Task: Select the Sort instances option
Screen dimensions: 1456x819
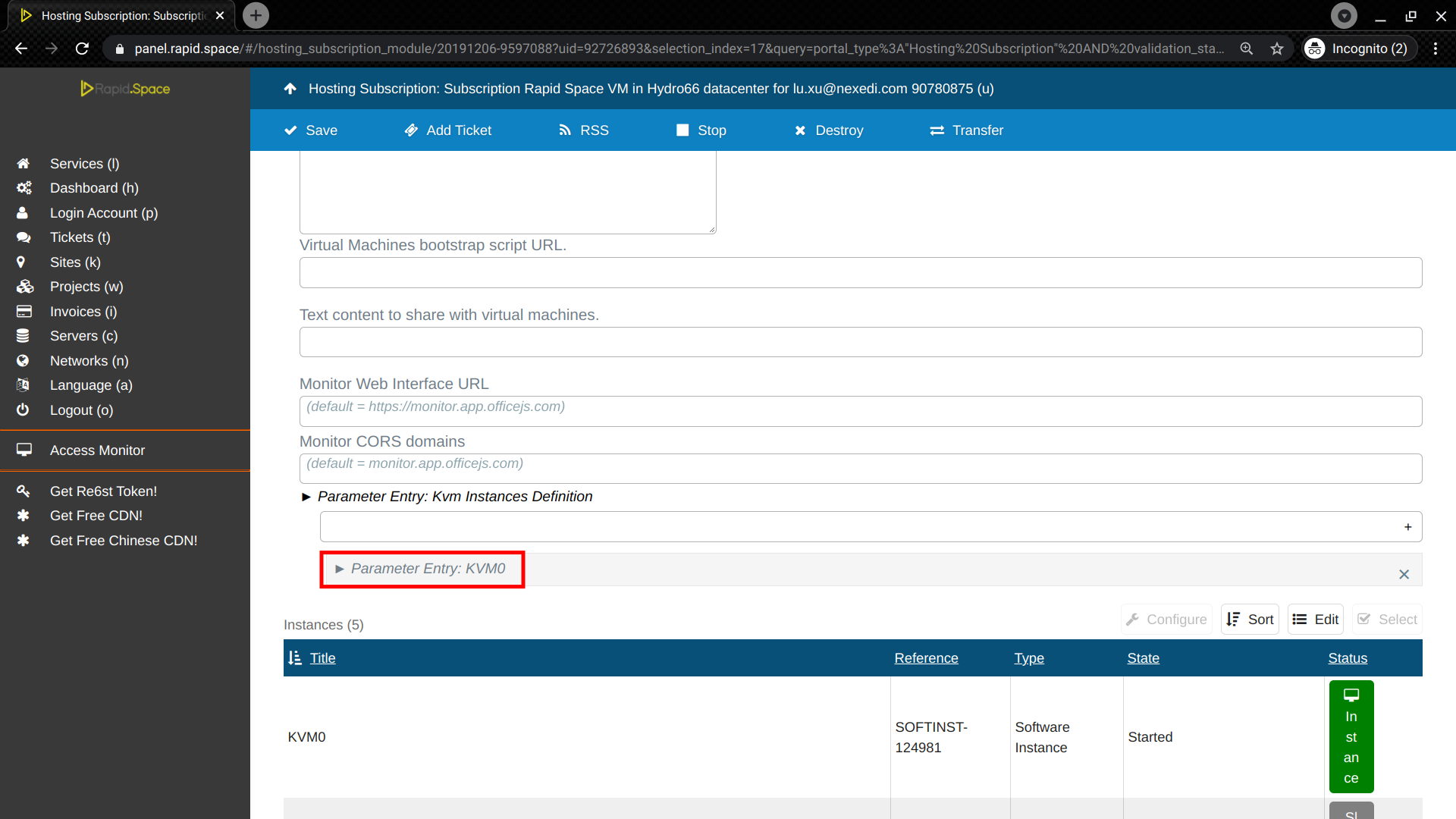Action: tap(1250, 619)
